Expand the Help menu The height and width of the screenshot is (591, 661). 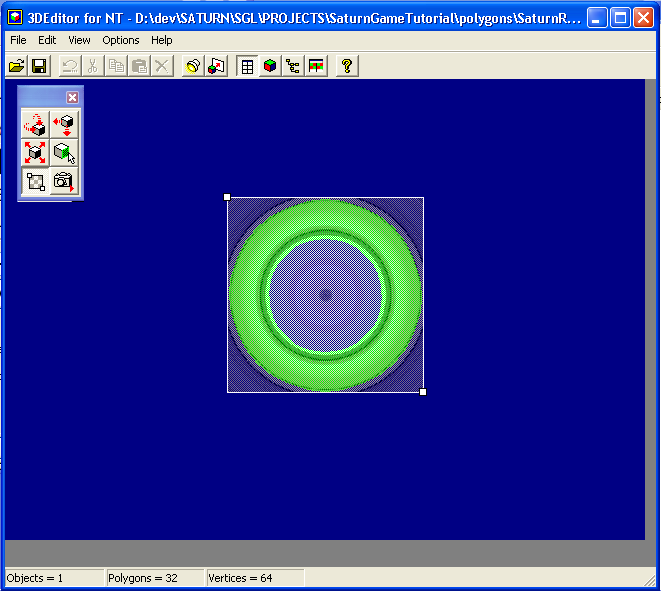click(x=162, y=40)
